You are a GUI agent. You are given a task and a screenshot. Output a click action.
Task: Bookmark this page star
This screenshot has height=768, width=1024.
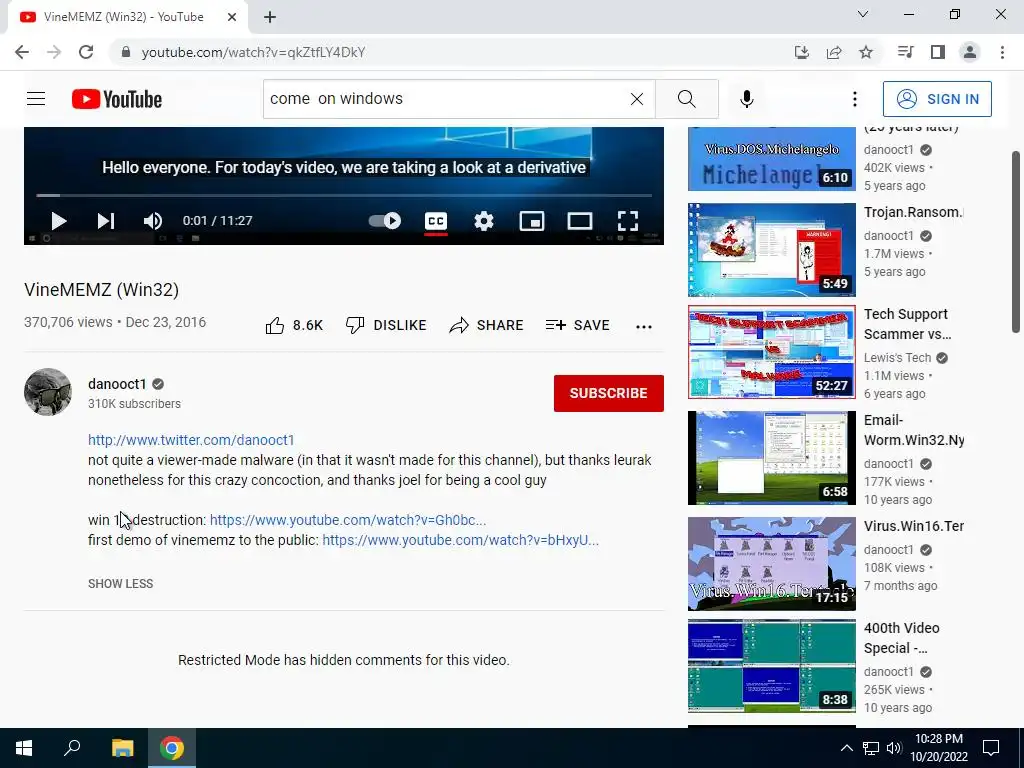(866, 52)
